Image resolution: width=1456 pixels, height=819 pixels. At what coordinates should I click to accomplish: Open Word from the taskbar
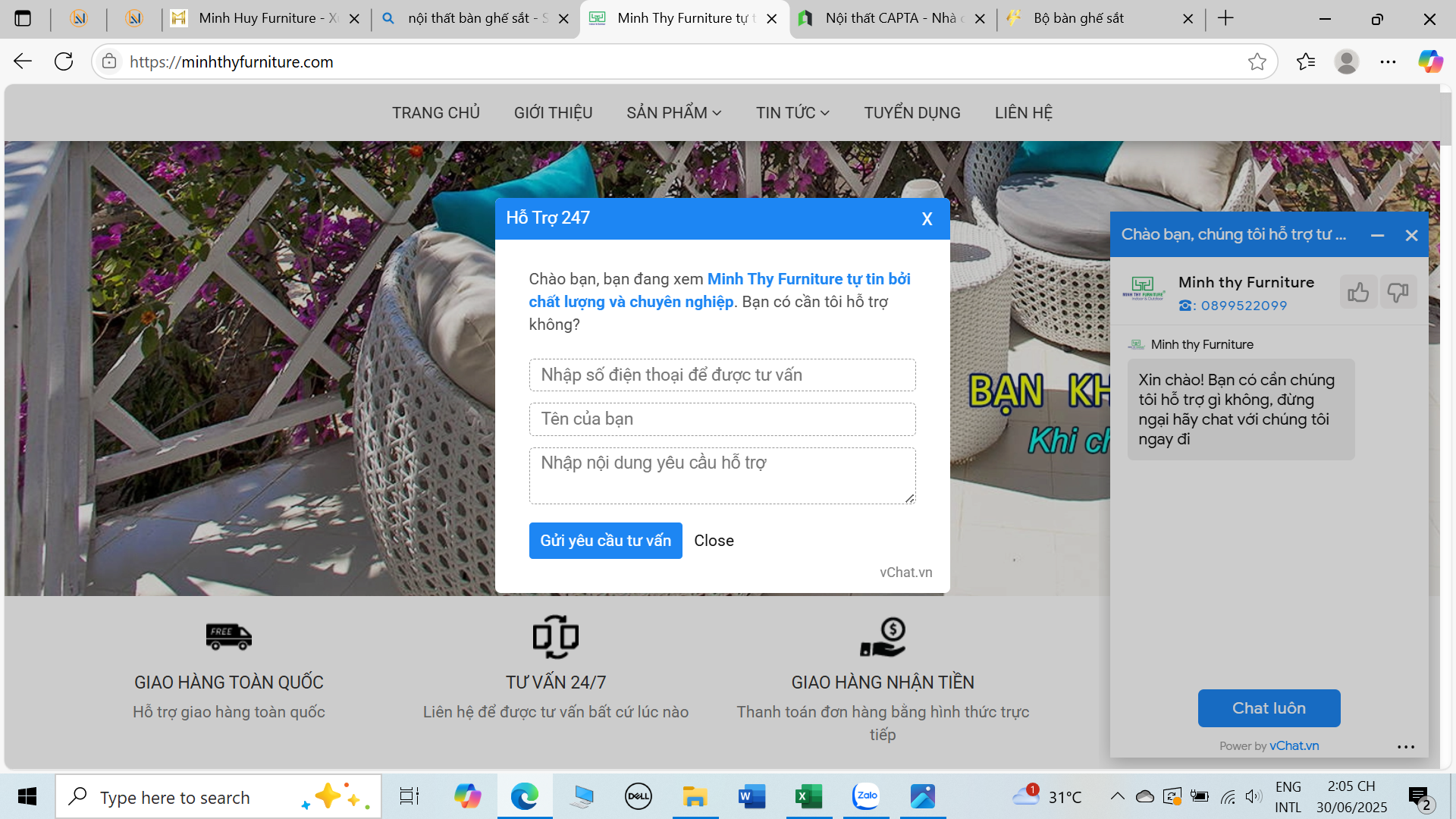[x=752, y=796]
